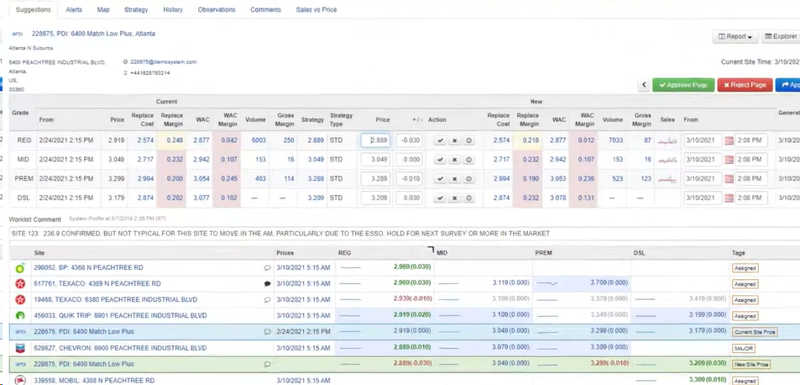Approve the DSL price with checkmark icon
The image size is (800, 385).
(440, 198)
